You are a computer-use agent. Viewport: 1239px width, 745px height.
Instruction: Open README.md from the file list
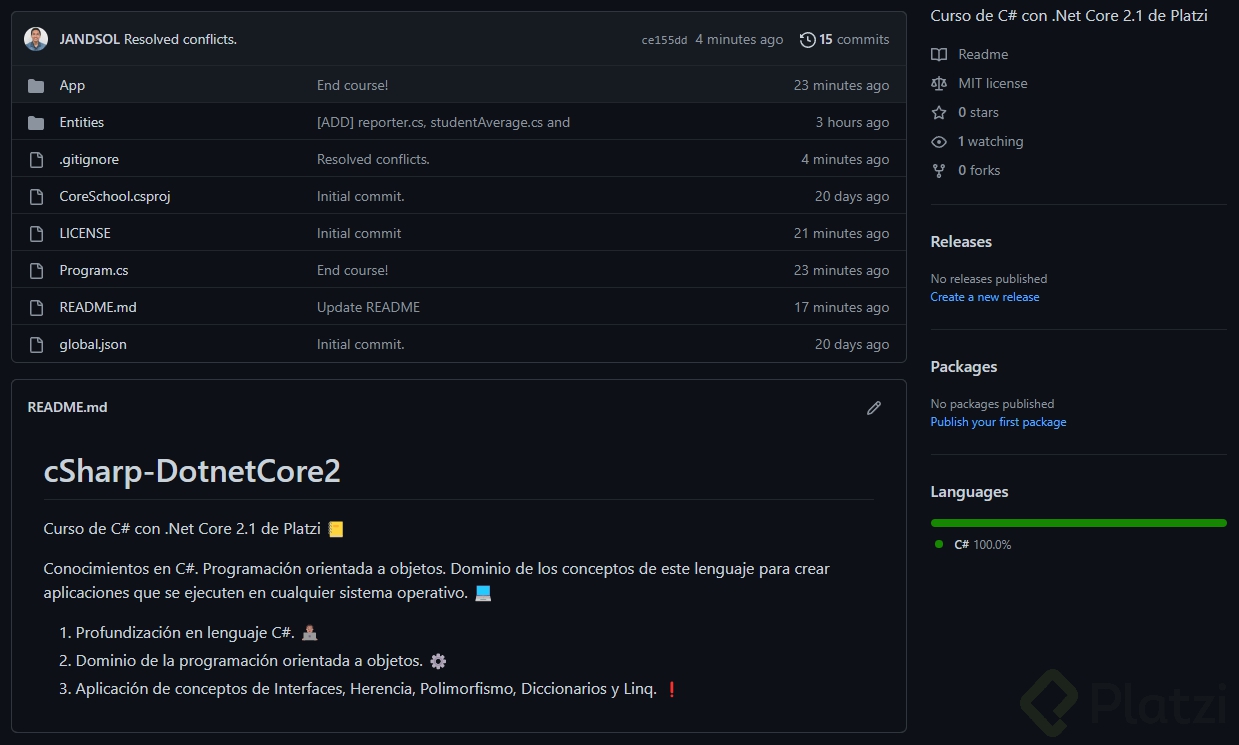click(98, 308)
